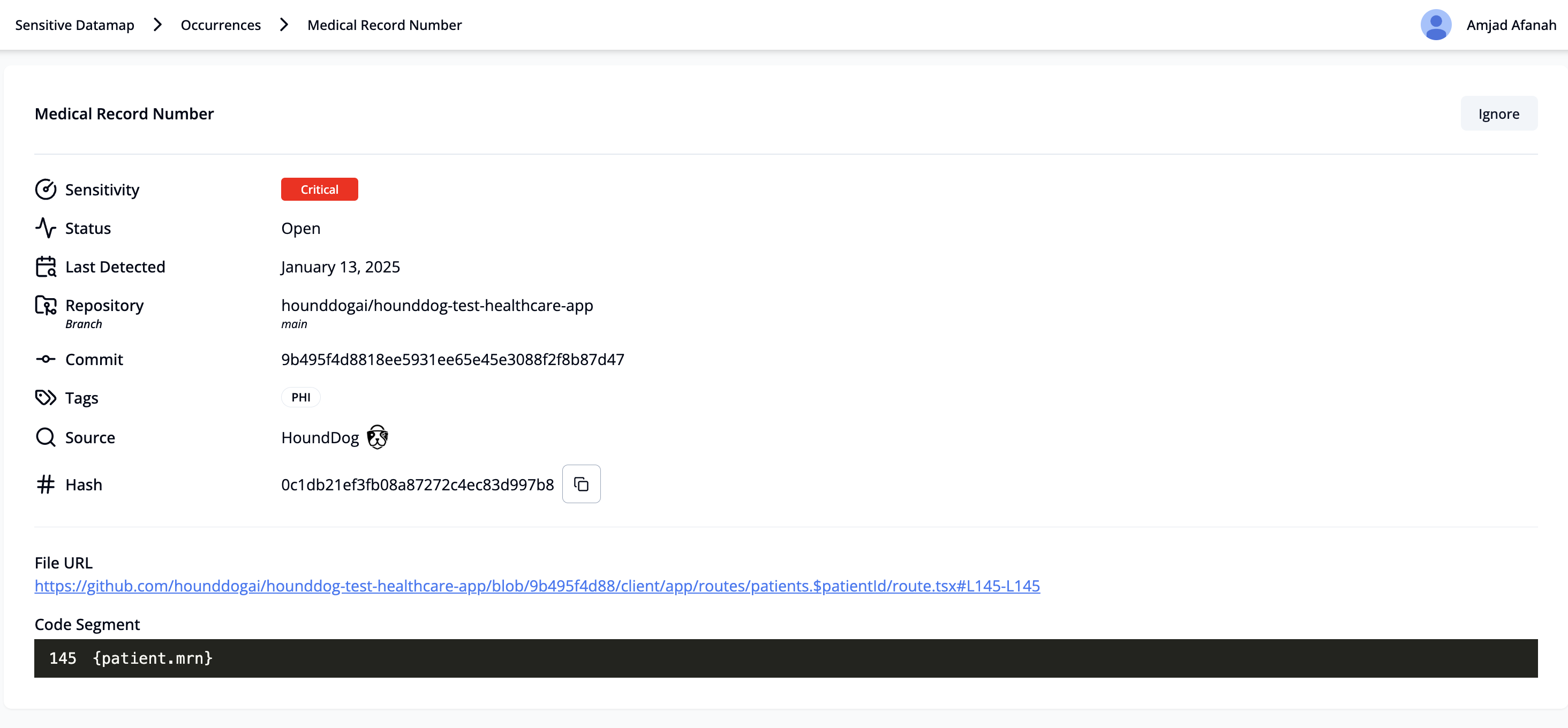The image size is (1568, 728).
Task: Click the 'main' branch value
Action: [294, 324]
